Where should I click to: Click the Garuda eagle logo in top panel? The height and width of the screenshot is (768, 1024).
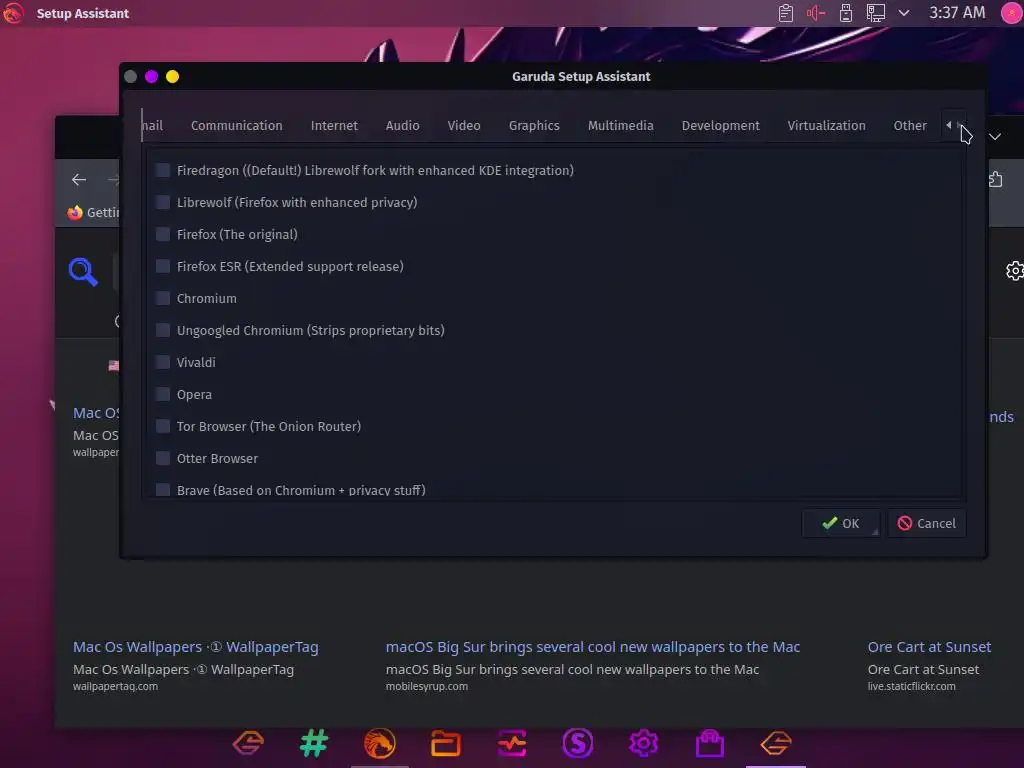pos(13,13)
